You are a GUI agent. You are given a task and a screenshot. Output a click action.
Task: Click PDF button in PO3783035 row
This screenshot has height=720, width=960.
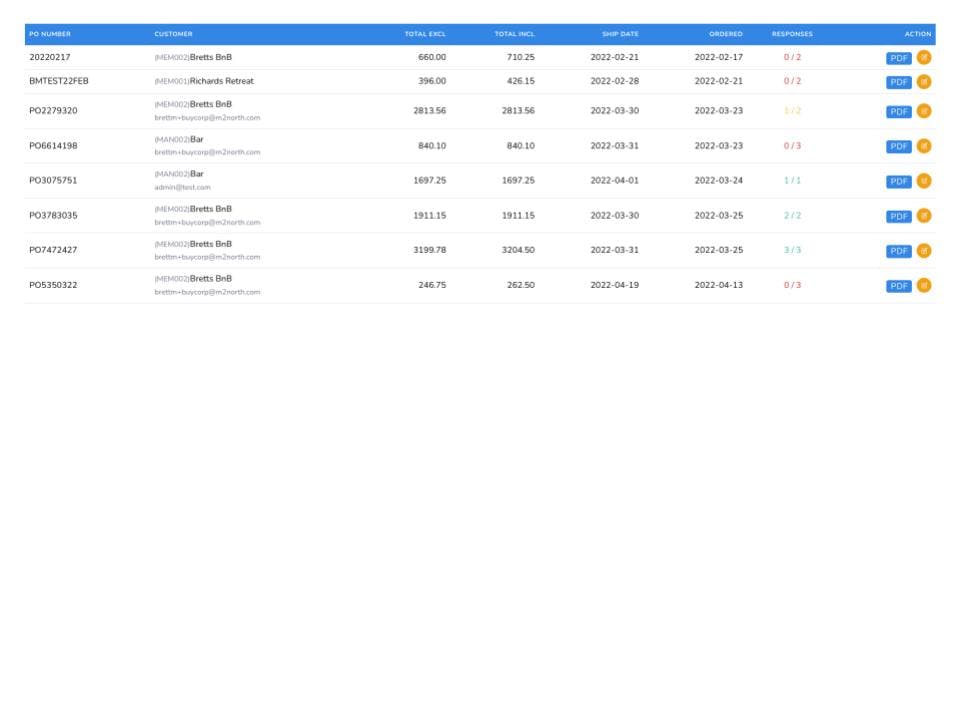click(x=899, y=216)
